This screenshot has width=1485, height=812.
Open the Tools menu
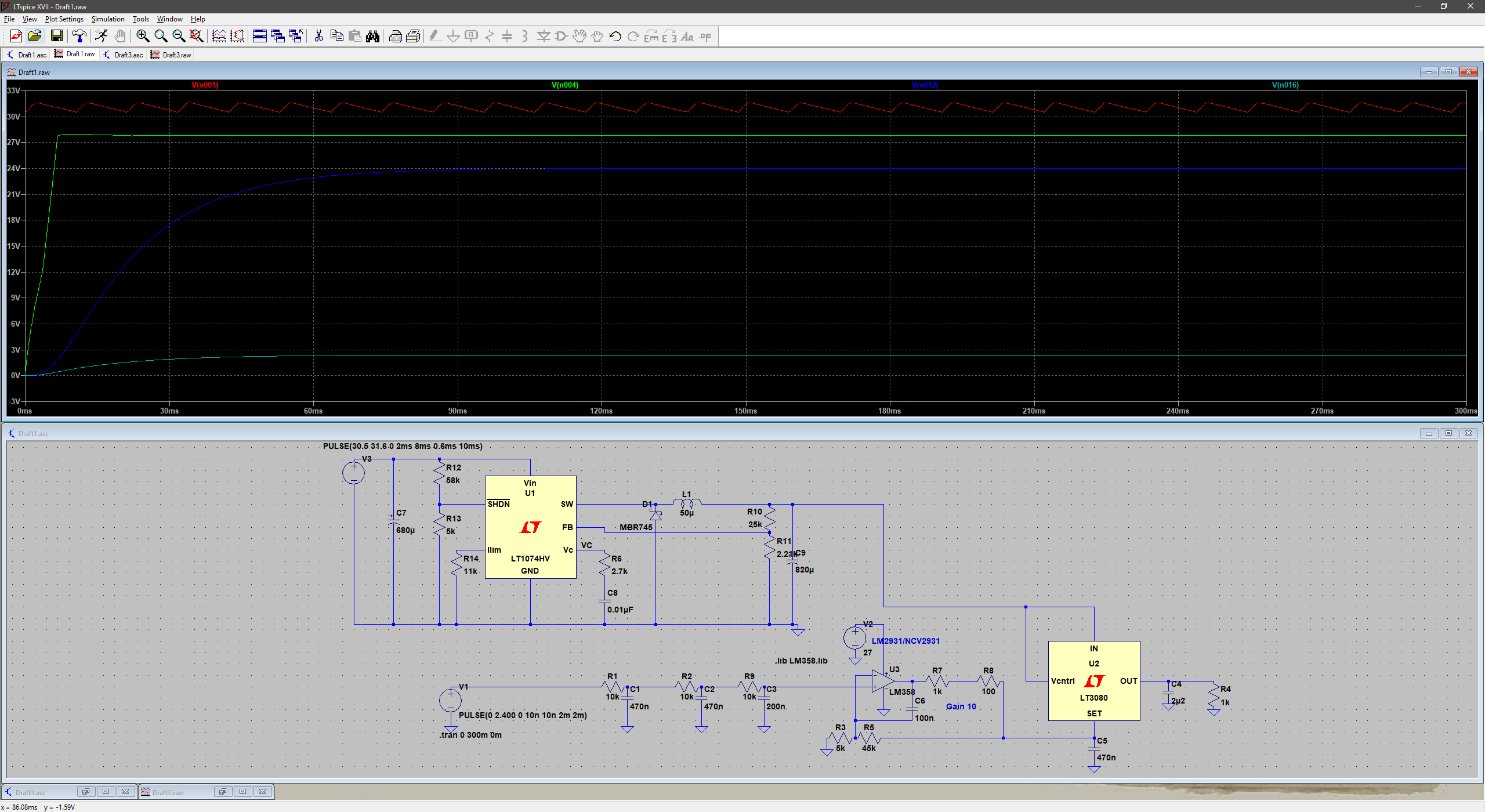click(141, 19)
